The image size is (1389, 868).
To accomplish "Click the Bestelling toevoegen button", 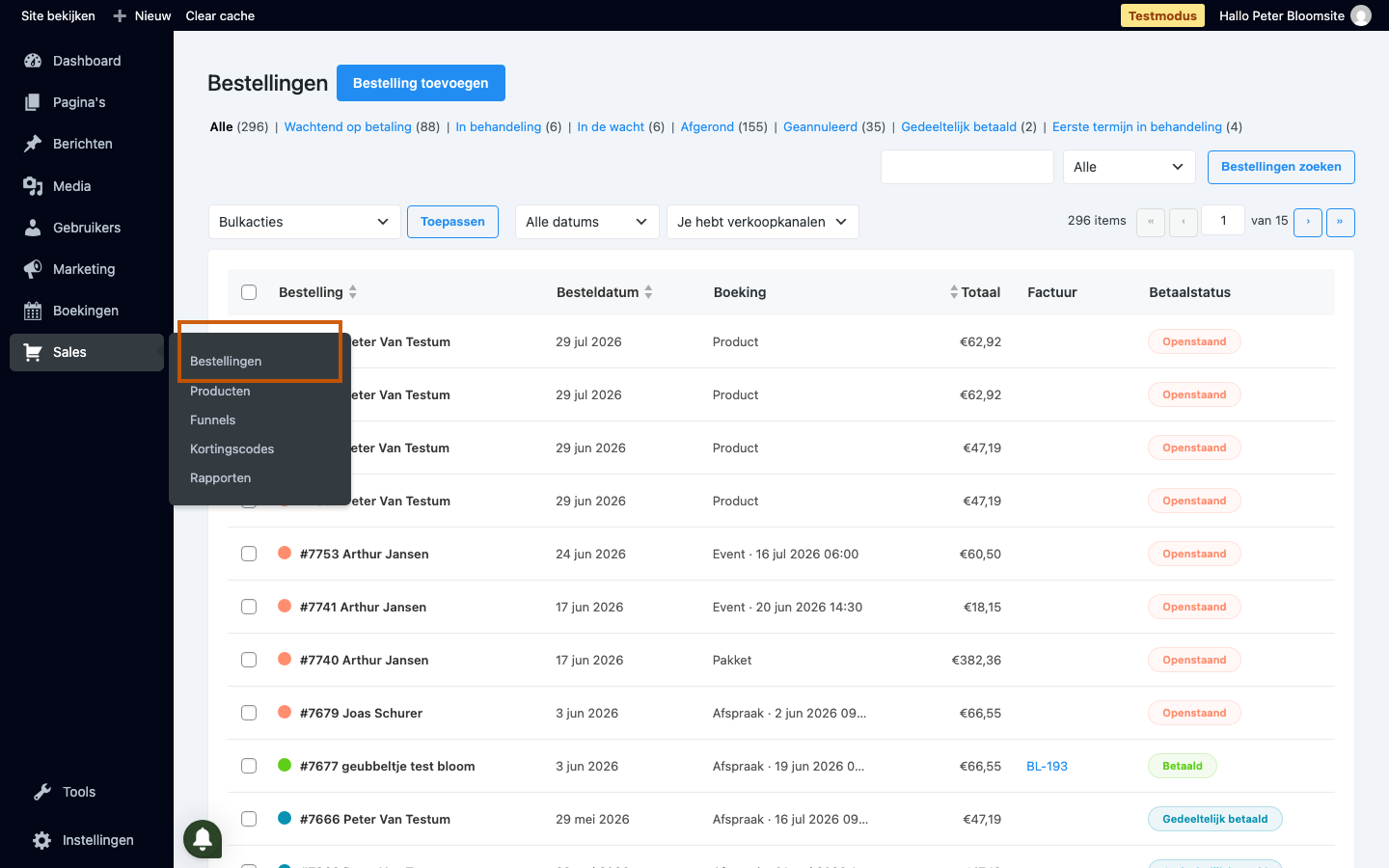I will pyautogui.click(x=421, y=83).
